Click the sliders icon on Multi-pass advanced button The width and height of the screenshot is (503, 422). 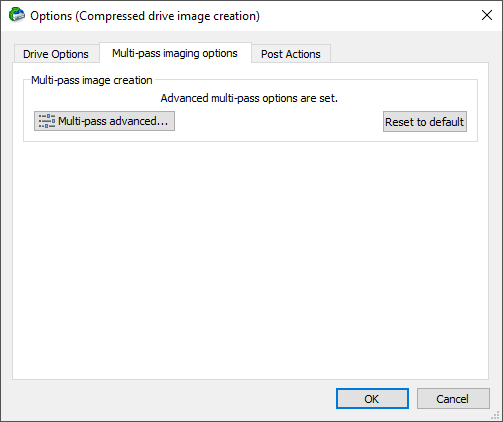[47, 121]
